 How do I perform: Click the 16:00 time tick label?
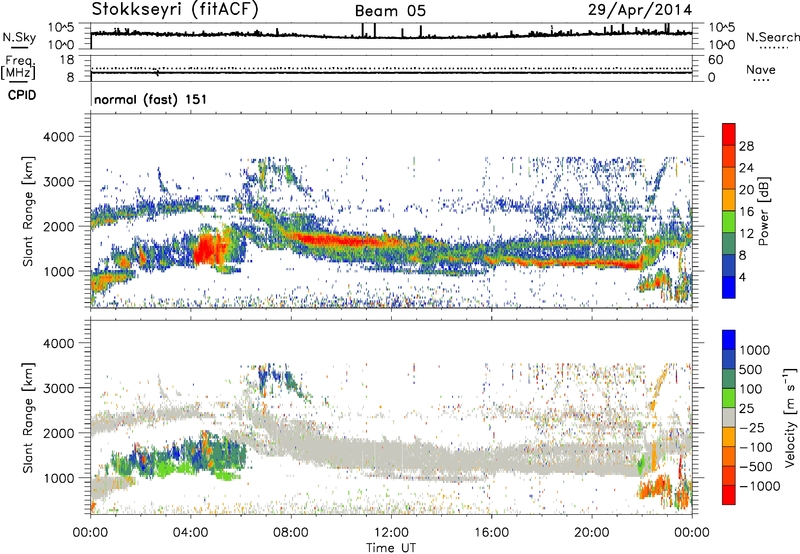point(491,533)
